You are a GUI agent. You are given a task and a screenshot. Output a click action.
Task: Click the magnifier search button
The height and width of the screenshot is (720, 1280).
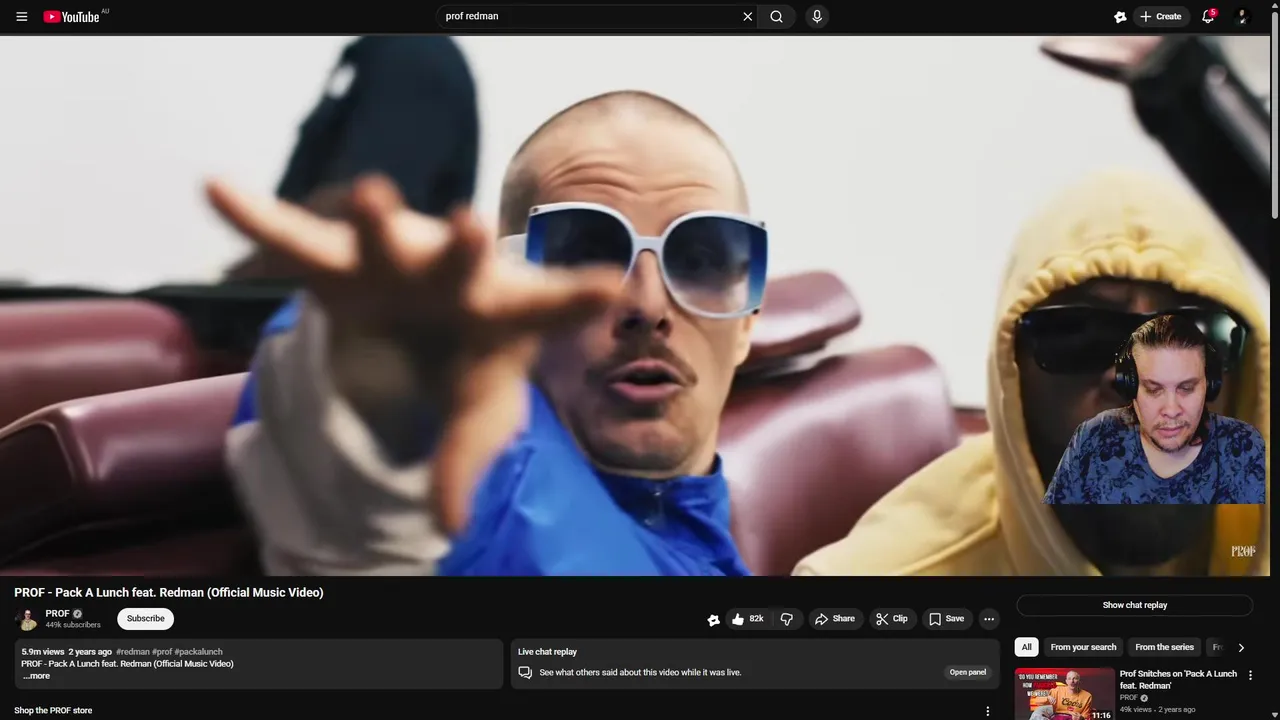tap(776, 17)
